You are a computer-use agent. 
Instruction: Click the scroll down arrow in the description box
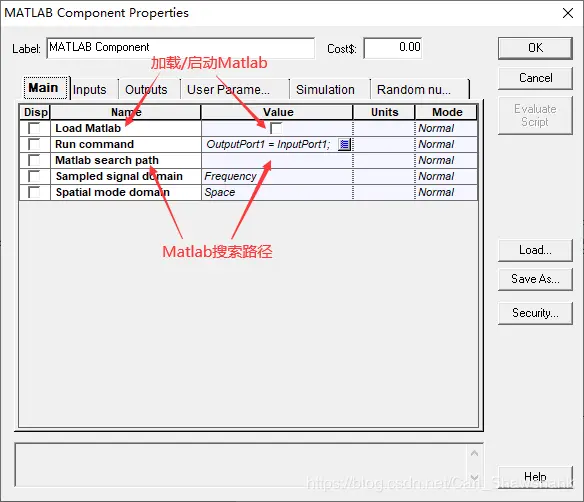(x=474, y=477)
